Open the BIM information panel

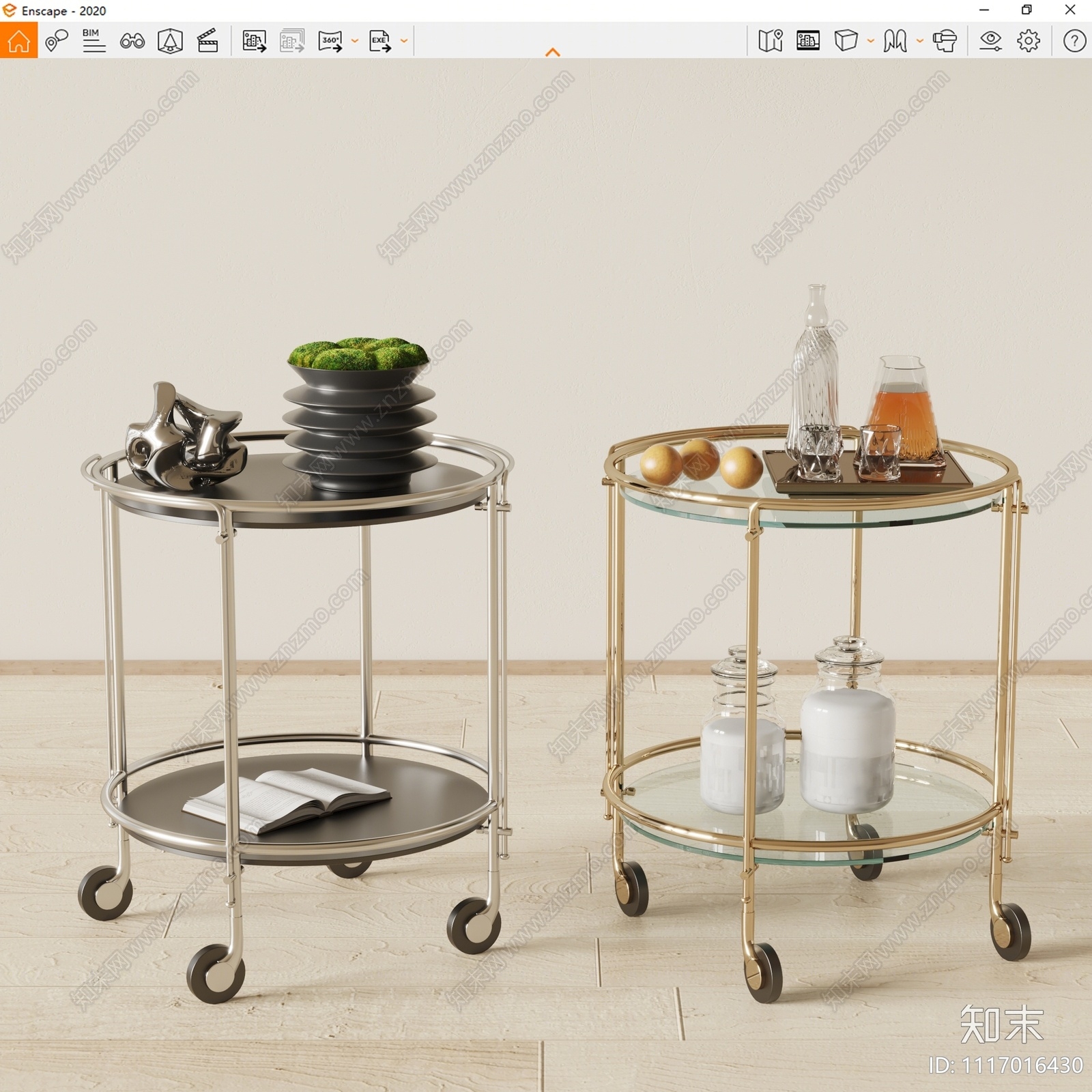[94, 41]
